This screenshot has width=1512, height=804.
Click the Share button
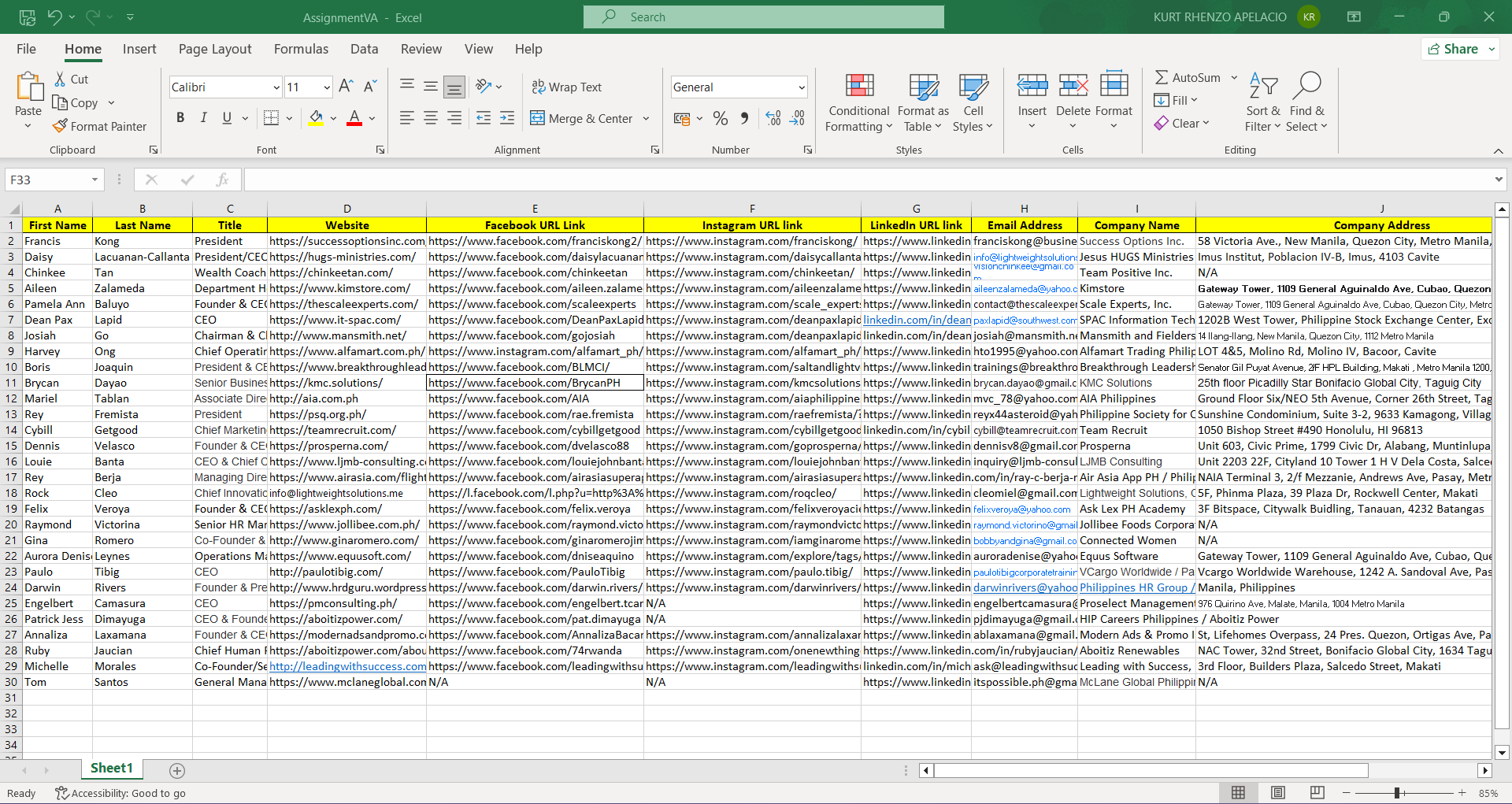coord(1459,49)
